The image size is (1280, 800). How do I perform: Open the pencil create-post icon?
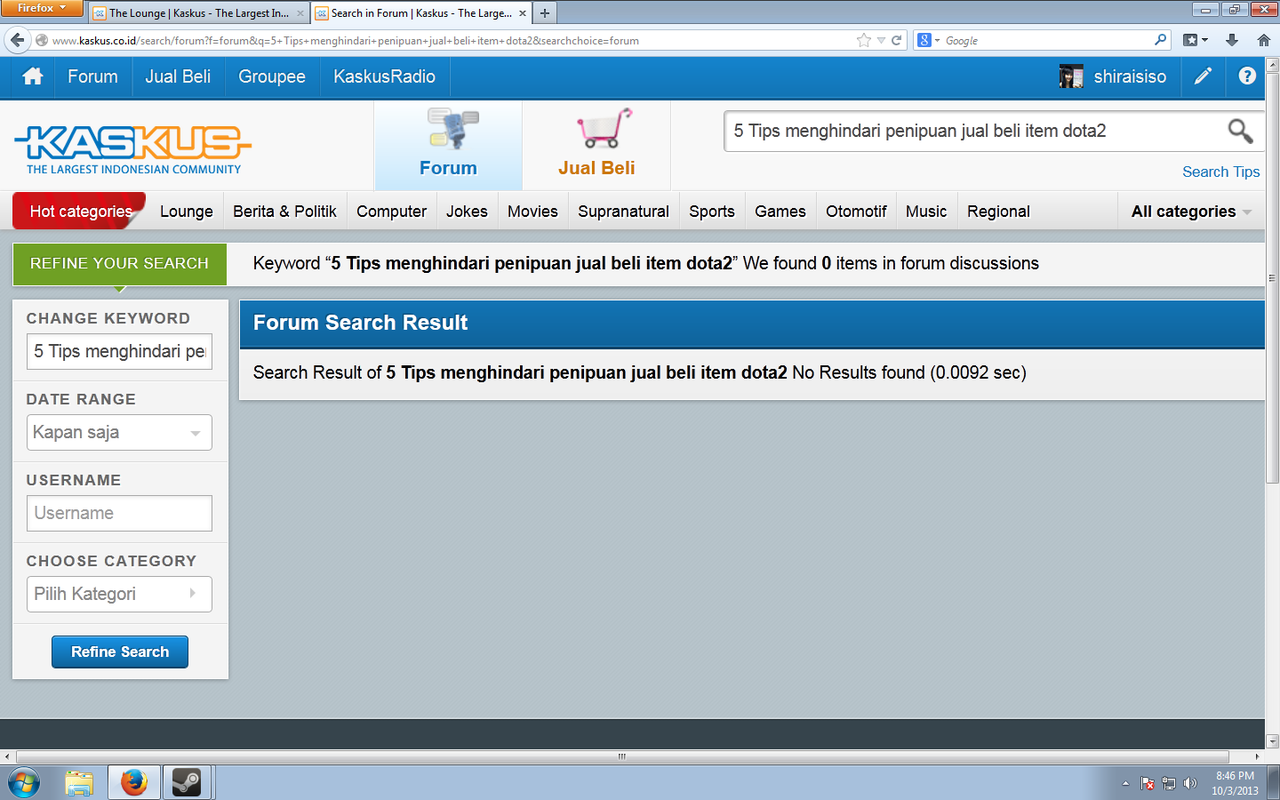tap(1203, 77)
